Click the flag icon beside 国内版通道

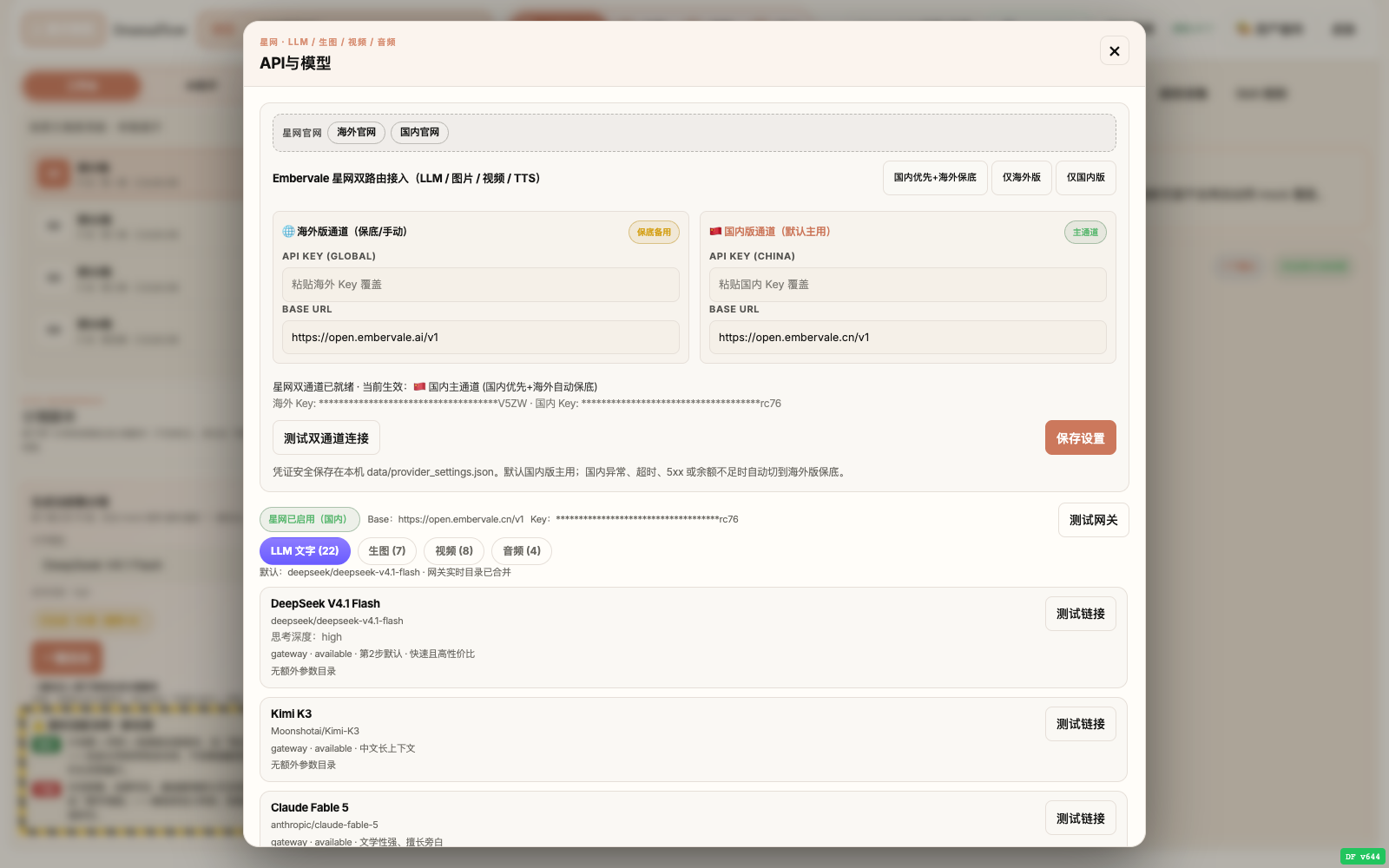(x=715, y=232)
